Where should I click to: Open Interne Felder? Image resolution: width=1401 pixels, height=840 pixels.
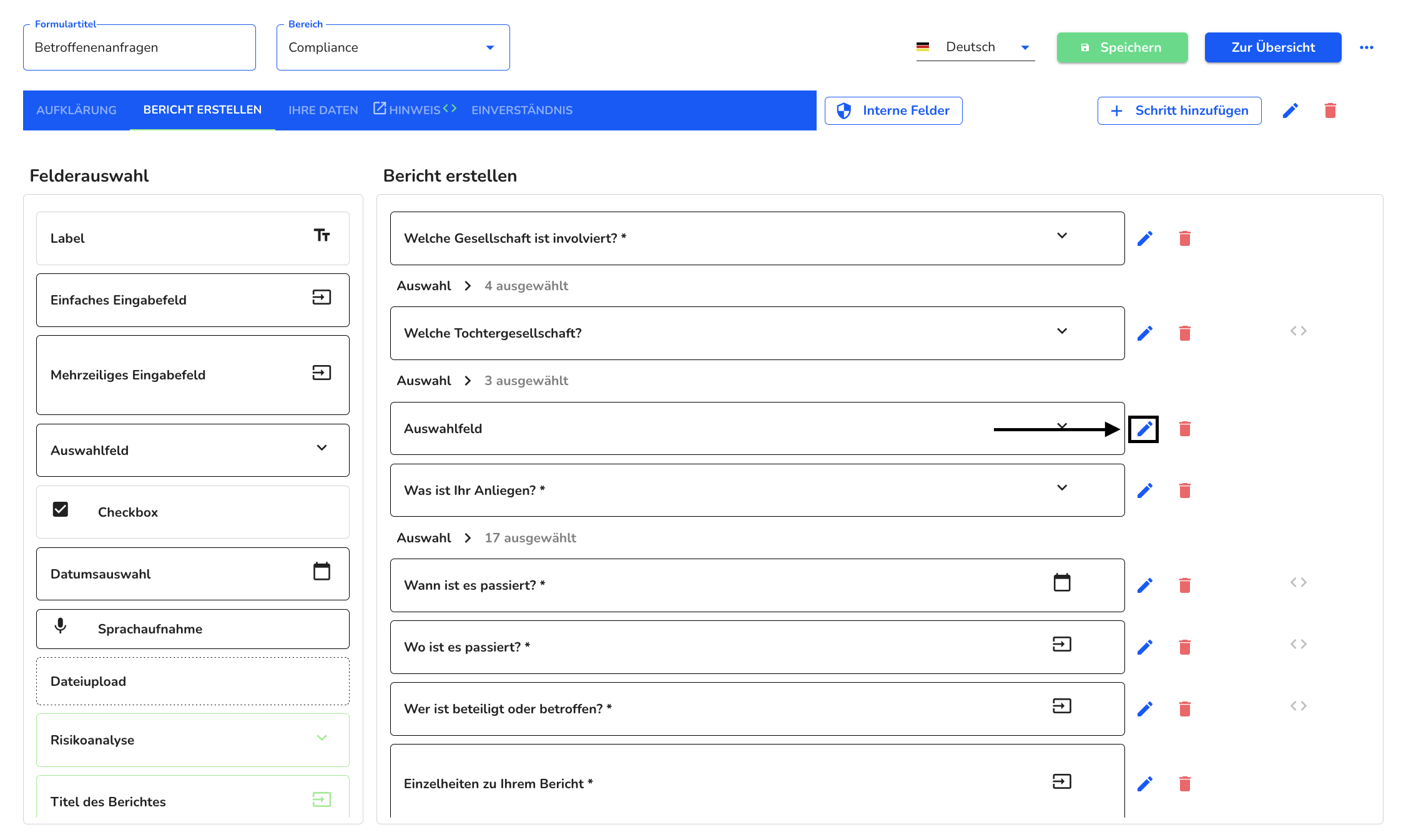pyautogui.click(x=893, y=110)
